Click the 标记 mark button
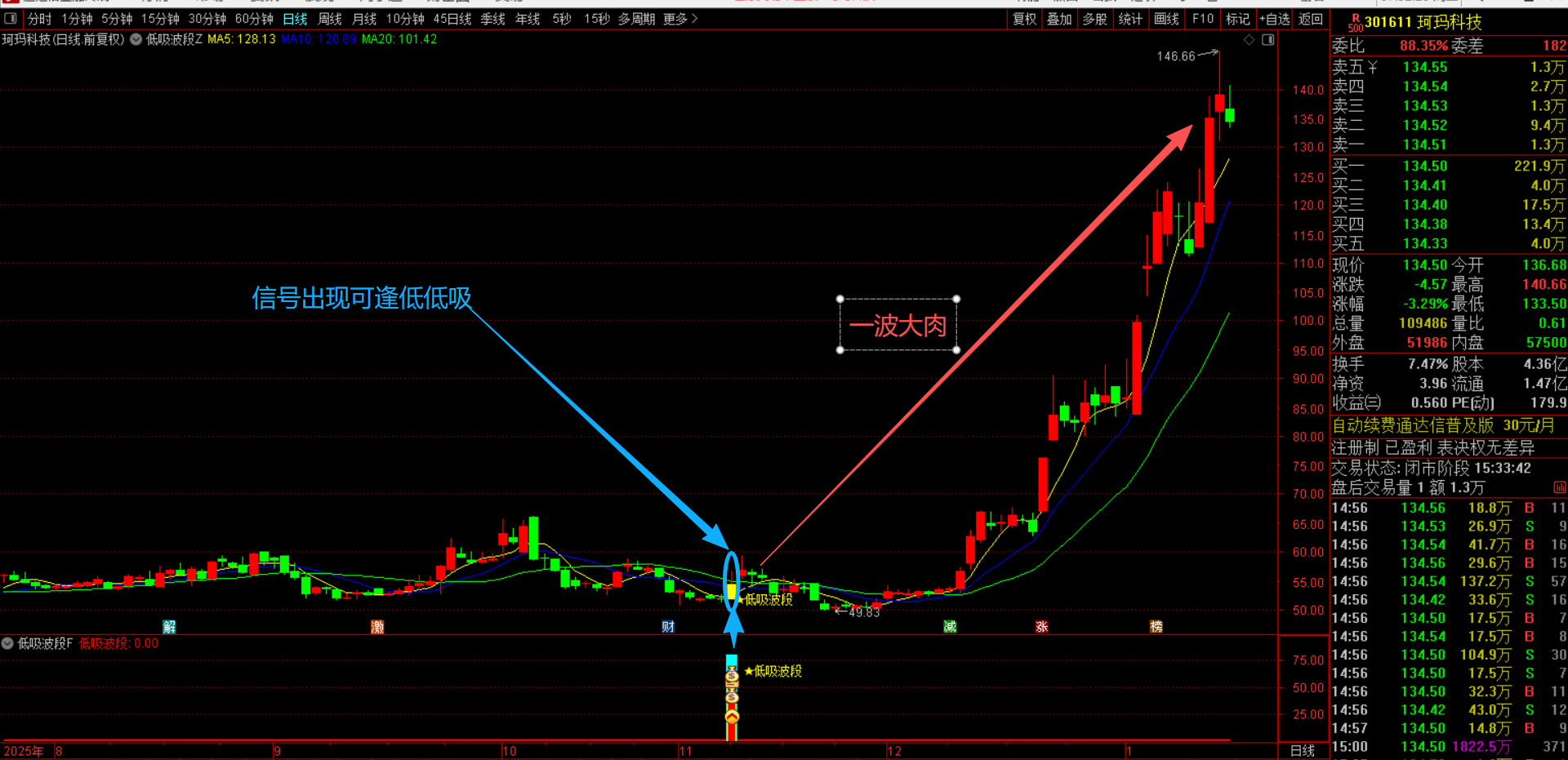This screenshot has width=1568, height=760. click(x=1238, y=19)
